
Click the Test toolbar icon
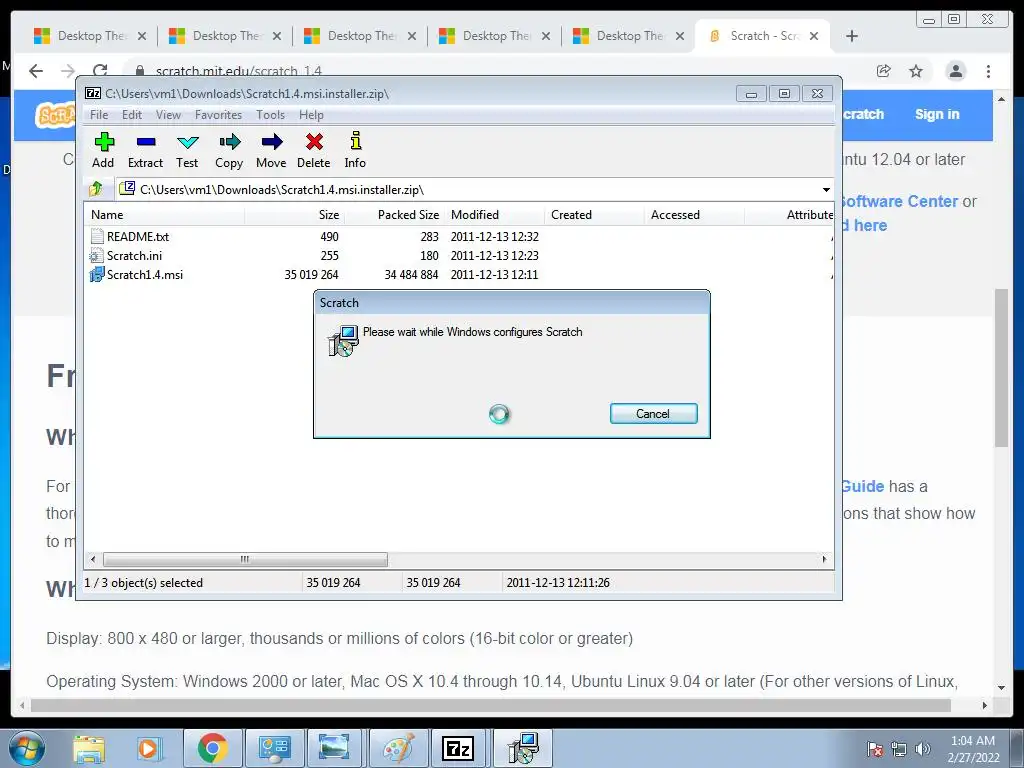187,150
